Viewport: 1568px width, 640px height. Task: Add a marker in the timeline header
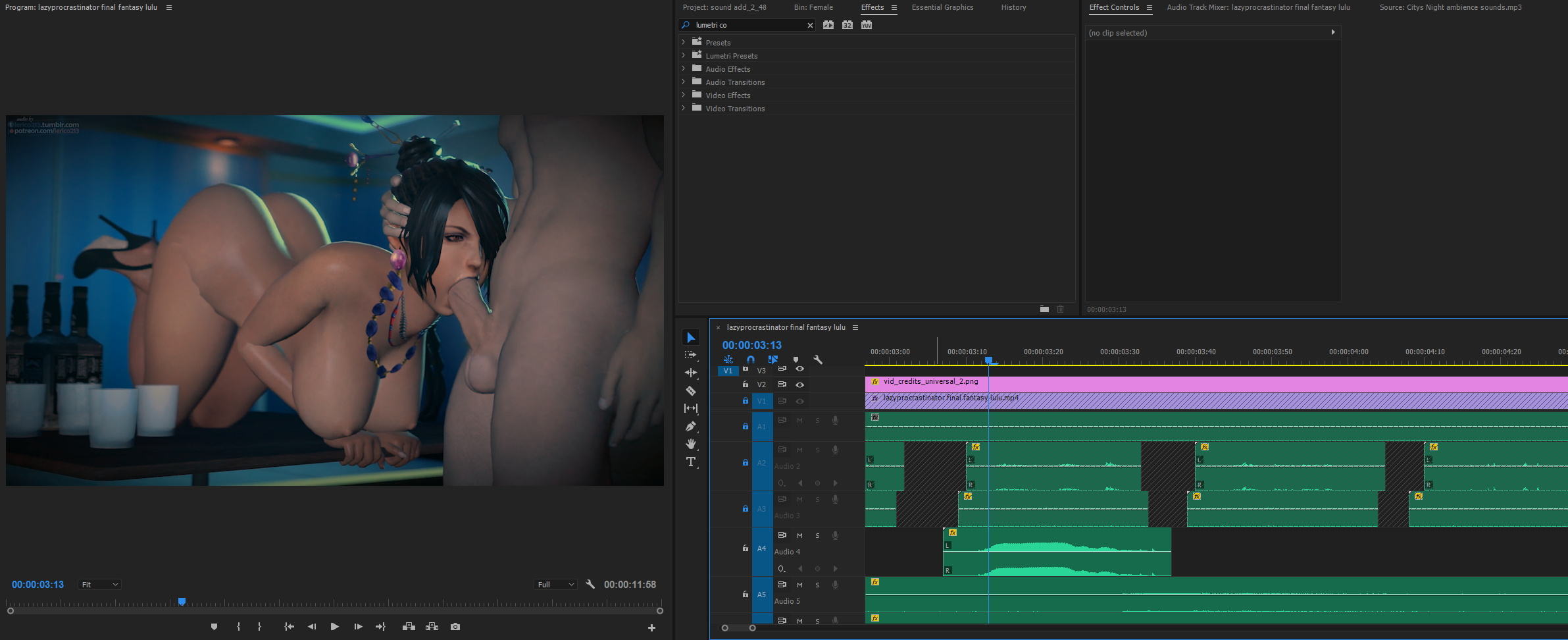(x=796, y=360)
